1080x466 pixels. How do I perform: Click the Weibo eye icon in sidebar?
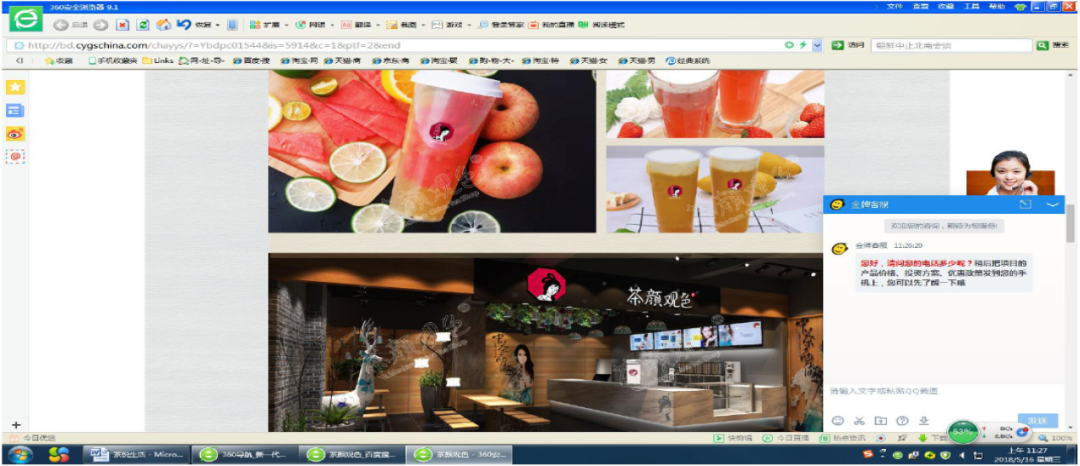point(15,133)
